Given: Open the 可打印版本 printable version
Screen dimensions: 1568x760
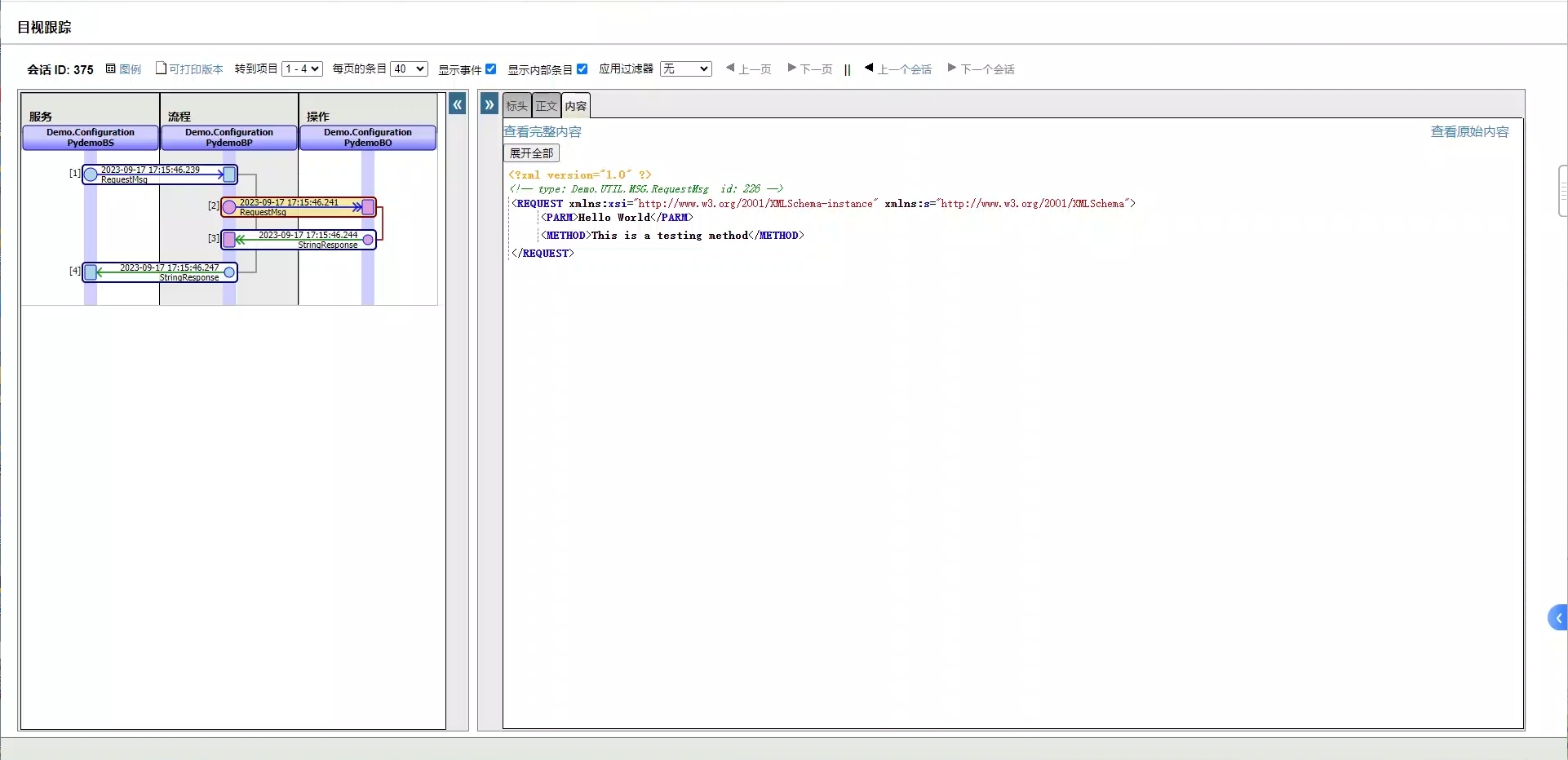Looking at the screenshot, I should (x=195, y=69).
